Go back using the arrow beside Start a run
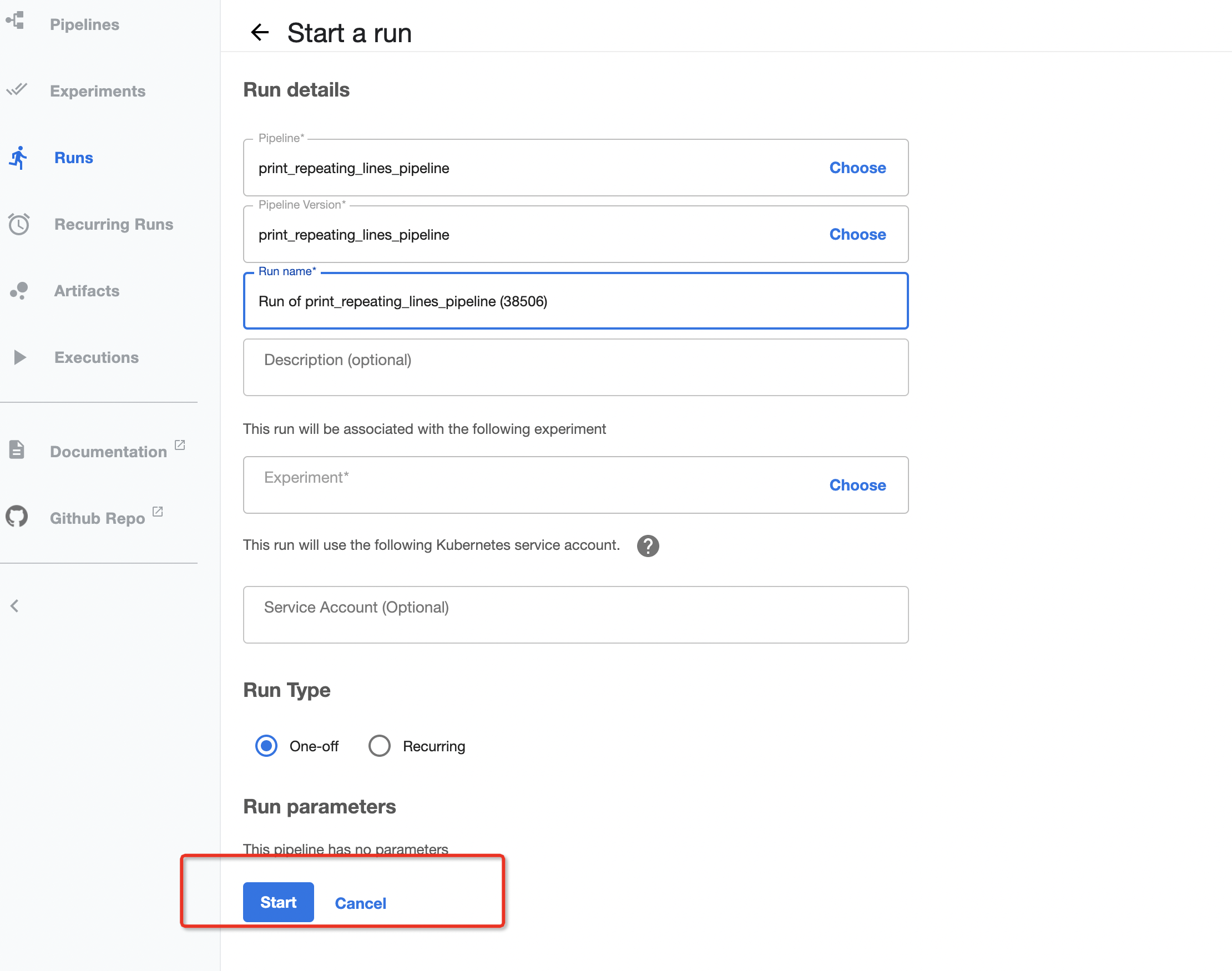The height and width of the screenshot is (971, 1232). coord(260,32)
